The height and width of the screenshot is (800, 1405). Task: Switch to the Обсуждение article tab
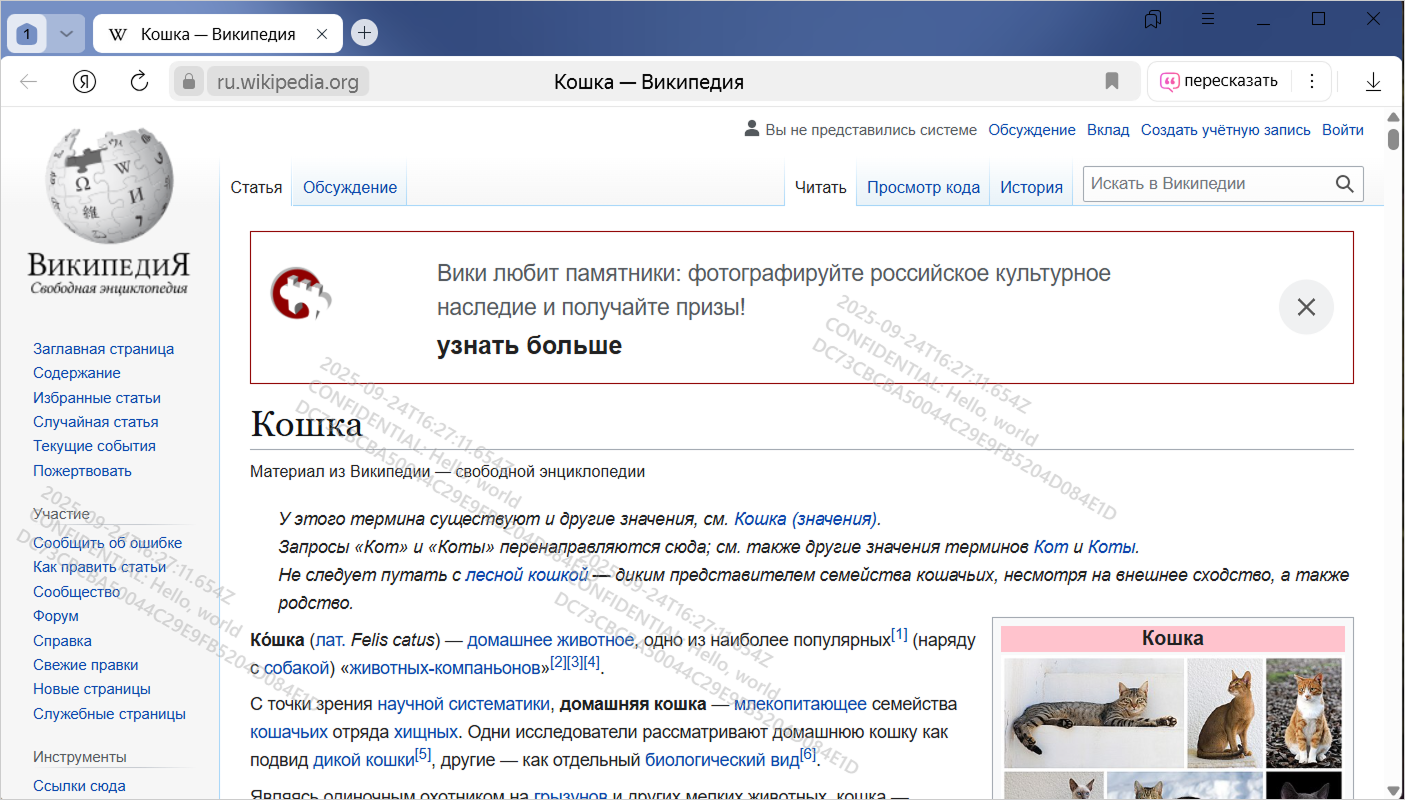click(349, 187)
